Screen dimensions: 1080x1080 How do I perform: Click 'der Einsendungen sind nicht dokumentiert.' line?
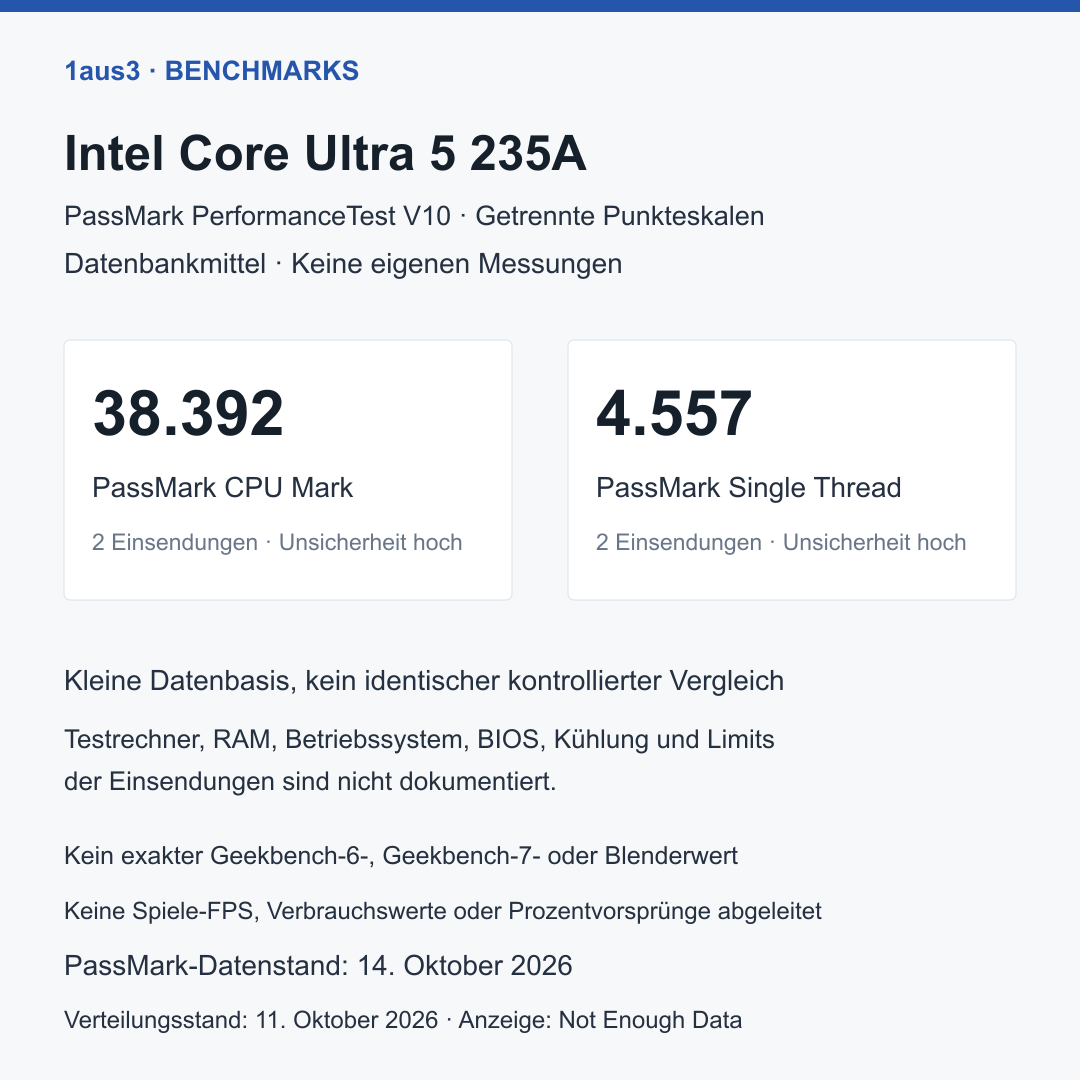click(310, 782)
